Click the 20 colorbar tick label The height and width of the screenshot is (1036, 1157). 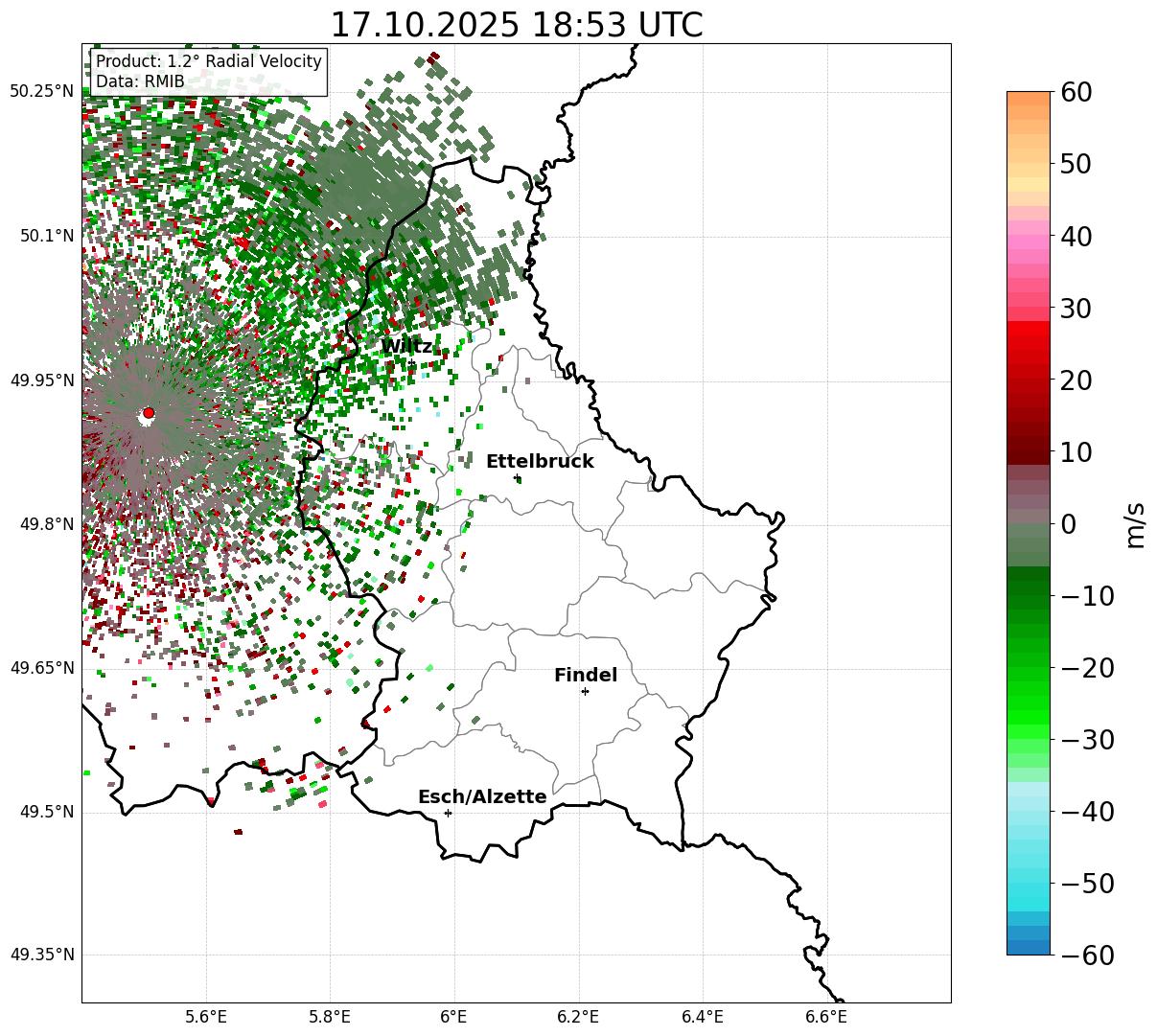point(1076,380)
